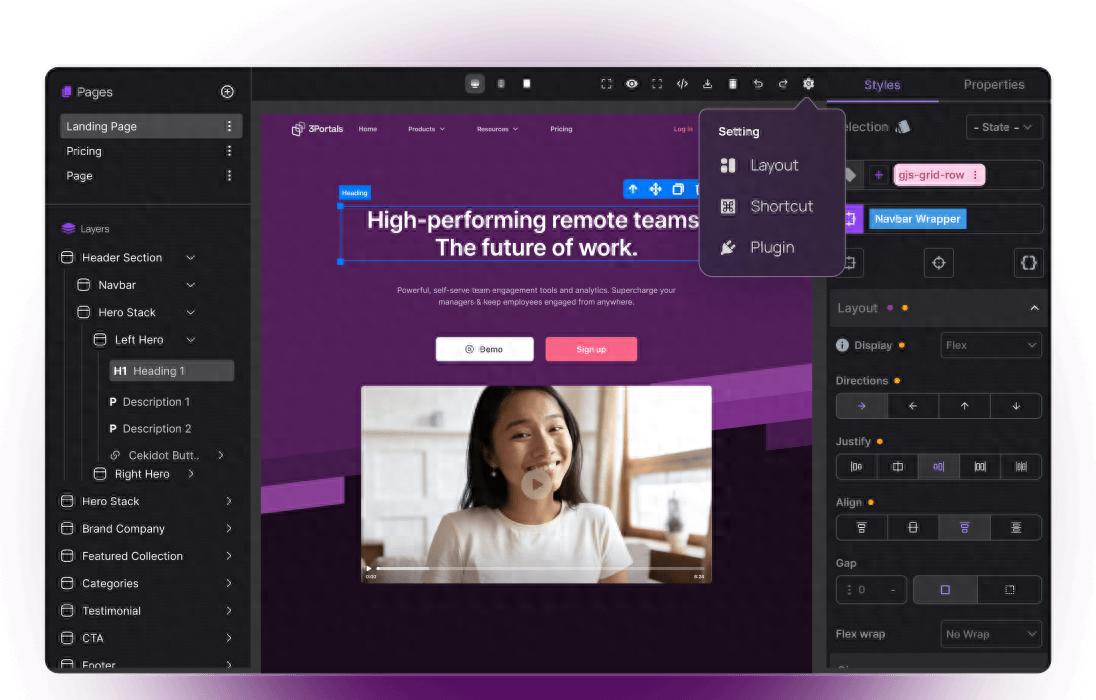Click the pink Sign up button
Image resolution: width=1096 pixels, height=700 pixels.
tap(591, 349)
